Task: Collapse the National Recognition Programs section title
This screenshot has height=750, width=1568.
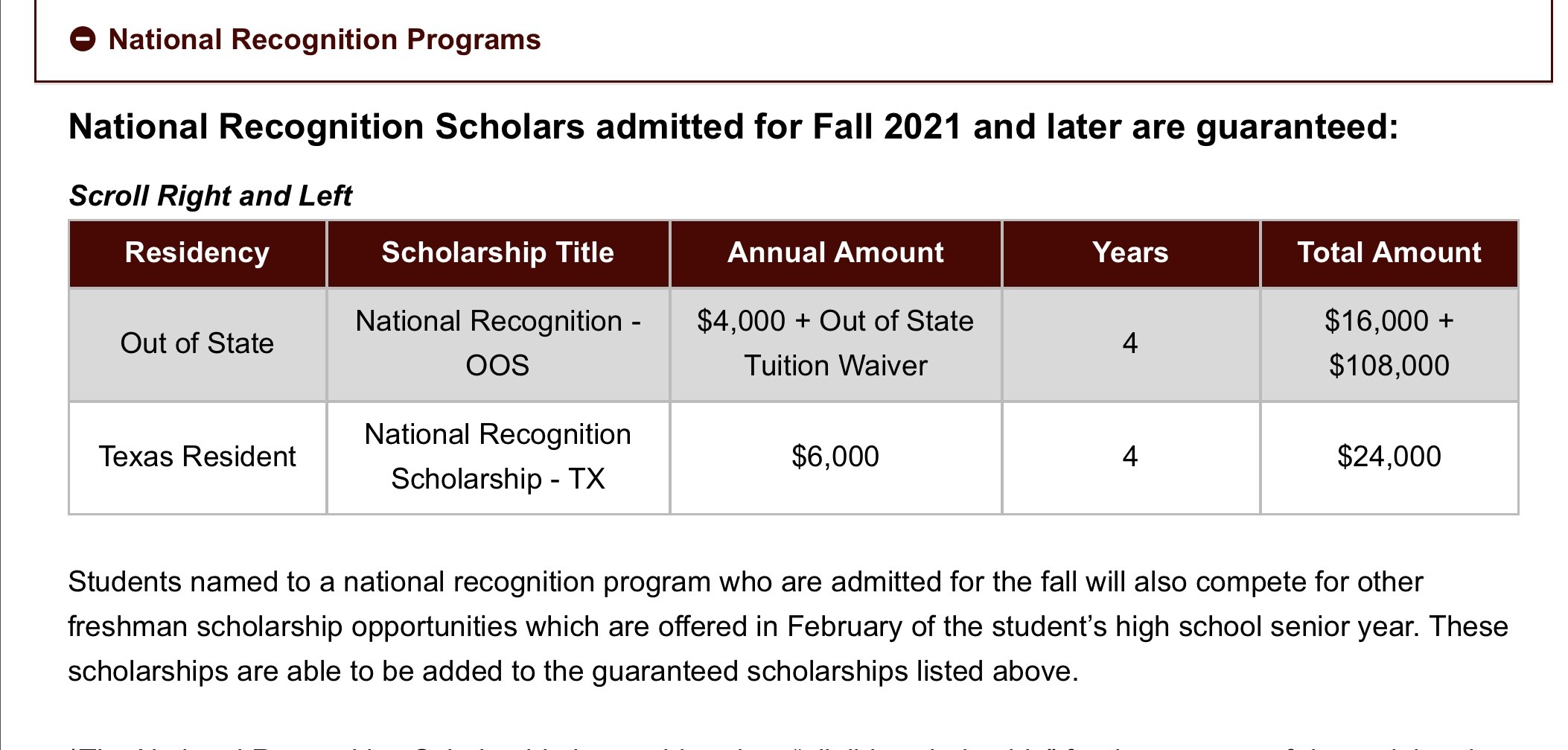Action: (324, 39)
